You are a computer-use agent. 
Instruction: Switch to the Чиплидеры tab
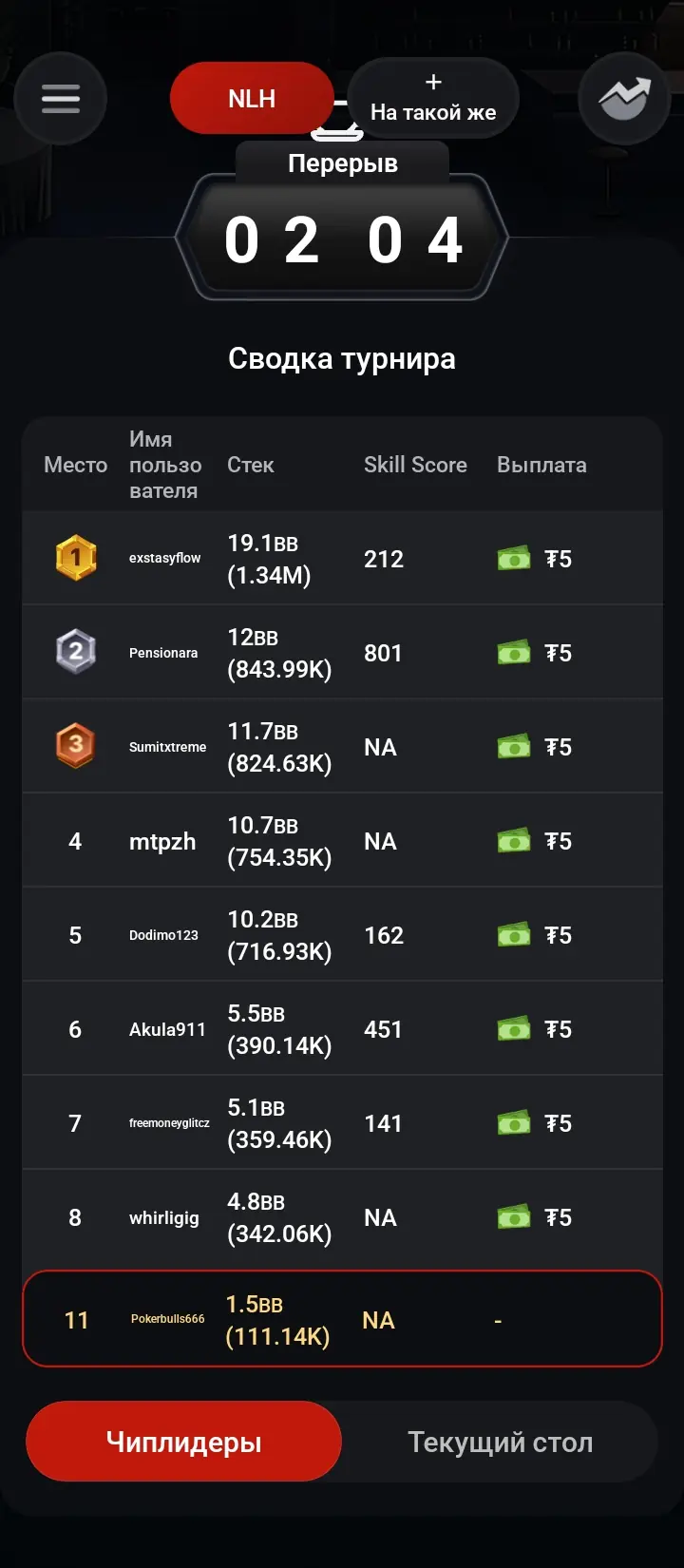click(x=183, y=1442)
